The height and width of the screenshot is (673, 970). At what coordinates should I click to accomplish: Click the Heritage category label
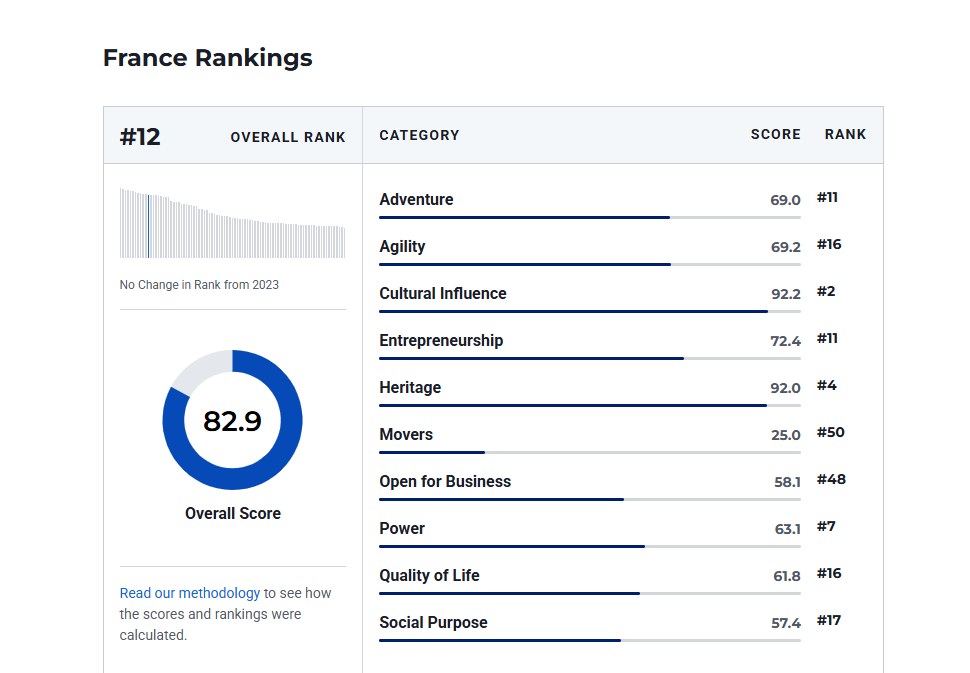(x=410, y=388)
